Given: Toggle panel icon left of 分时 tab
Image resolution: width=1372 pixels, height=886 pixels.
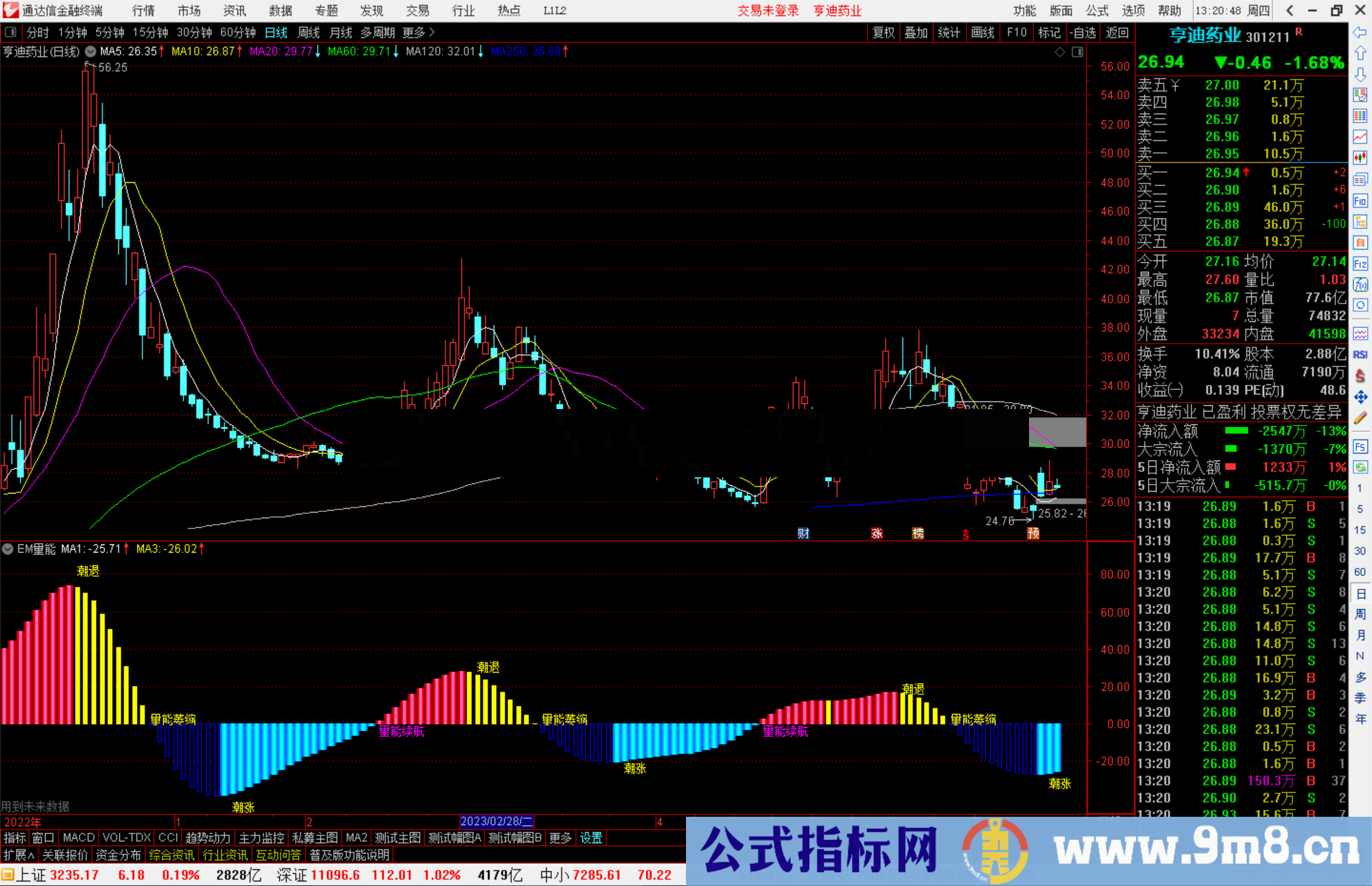Looking at the screenshot, I should (11, 32).
